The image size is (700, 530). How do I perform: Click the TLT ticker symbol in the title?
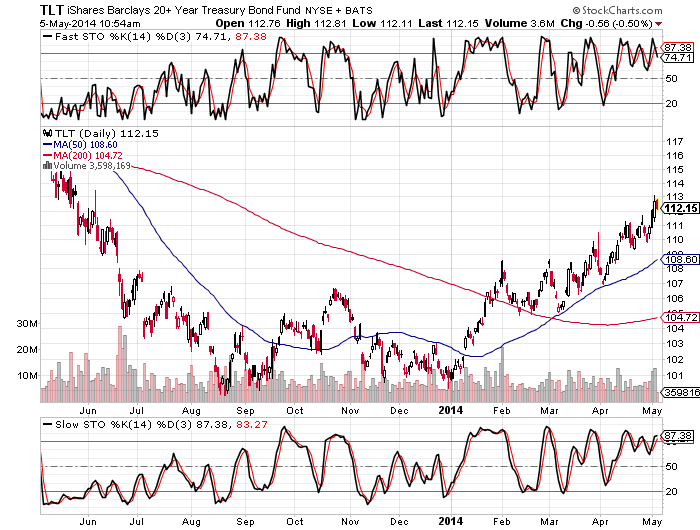point(52,10)
